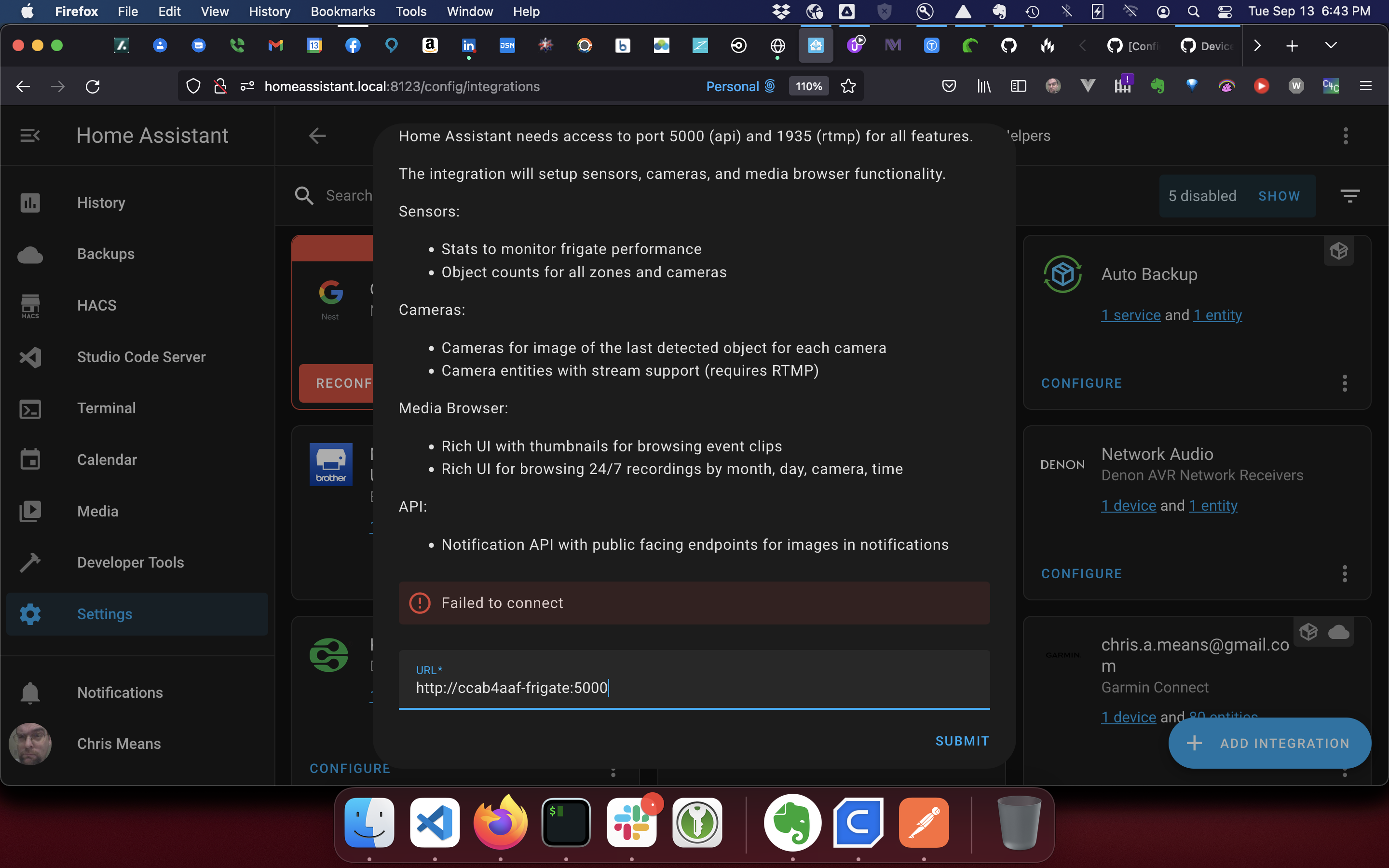This screenshot has height=868, width=1389.
Task: Click the filter icon beside SHOW
Action: pyautogui.click(x=1350, y=196)
